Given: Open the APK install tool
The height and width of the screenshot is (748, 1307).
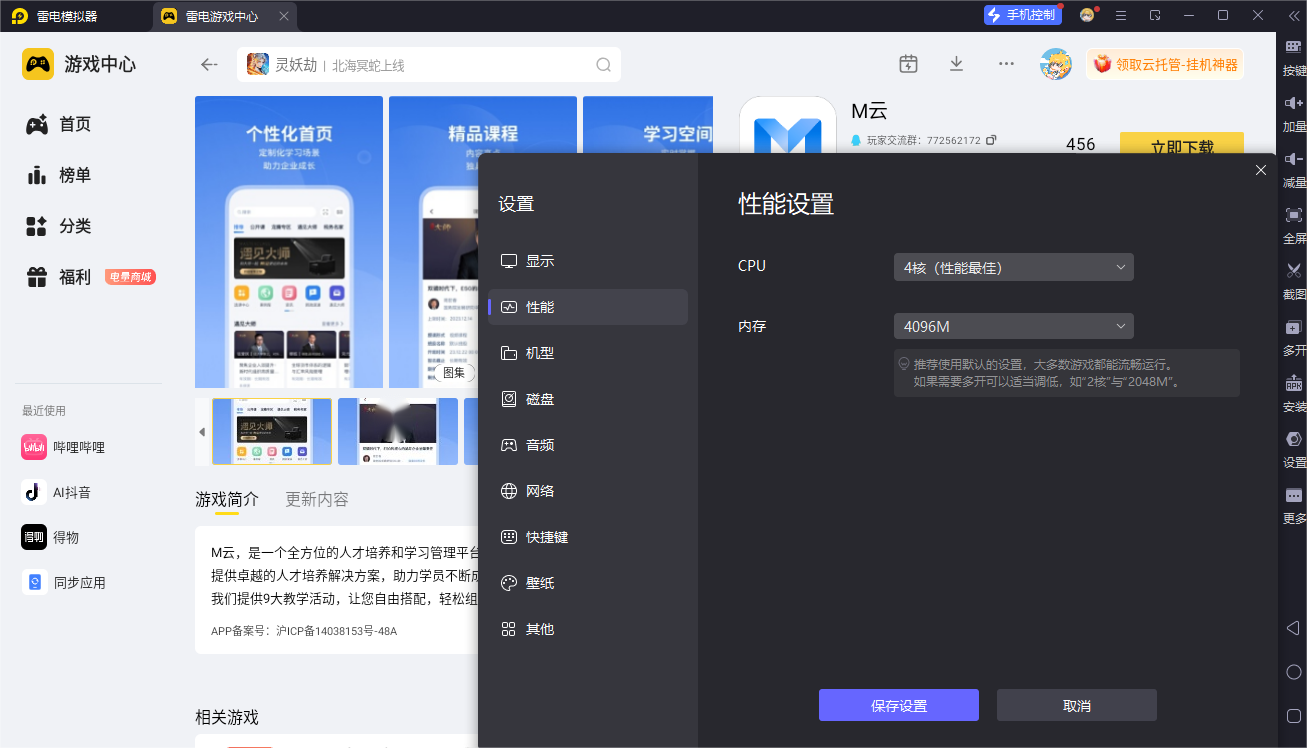Looking at the screenshot, I should [1293, 384].
